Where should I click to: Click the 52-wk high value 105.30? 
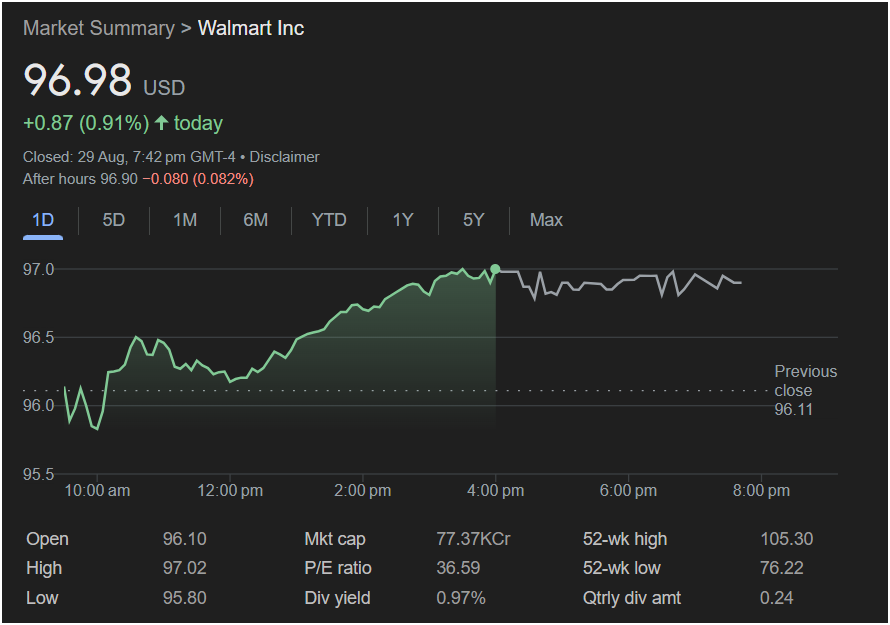tap(787, 539)
